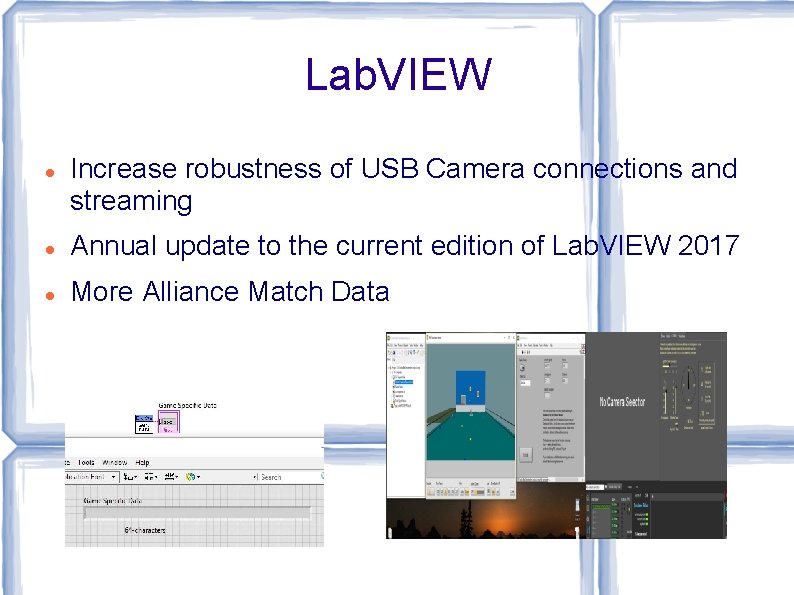Click the Search field in LabVIEW toolbar
Viewport: 794px width, 595px height.
click(288, 477)
